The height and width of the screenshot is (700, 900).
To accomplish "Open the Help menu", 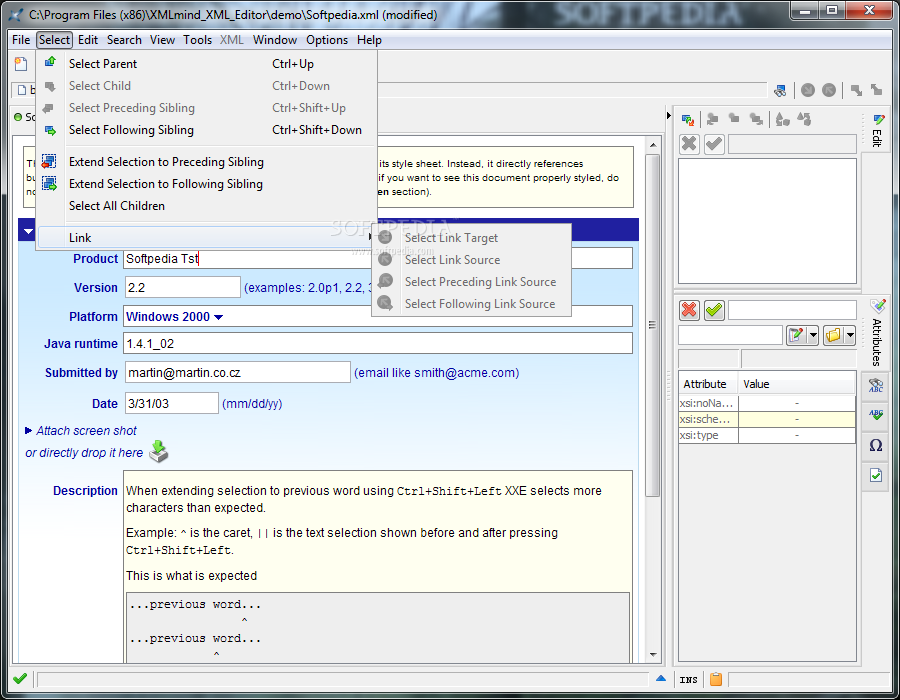I will click(x=369, y=40).
